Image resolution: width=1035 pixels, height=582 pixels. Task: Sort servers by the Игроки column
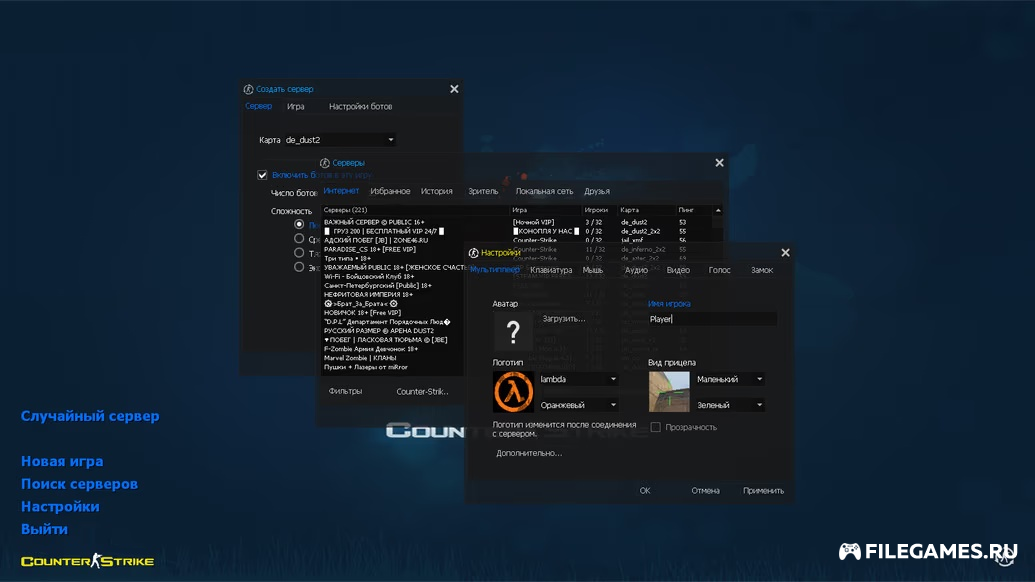(599, 210)
